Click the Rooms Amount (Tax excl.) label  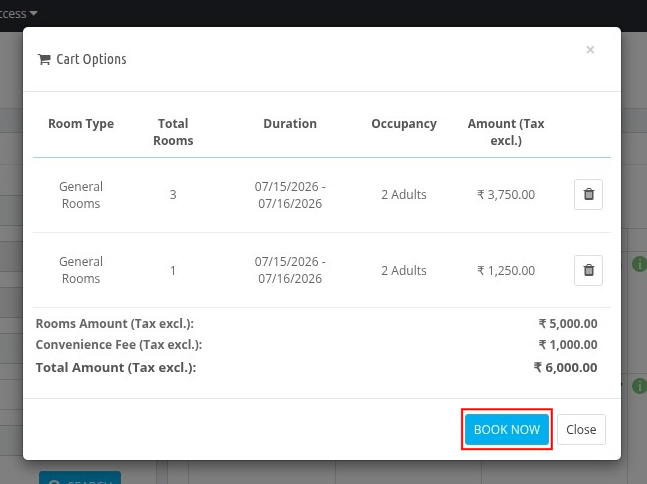[x=115, y=323]
